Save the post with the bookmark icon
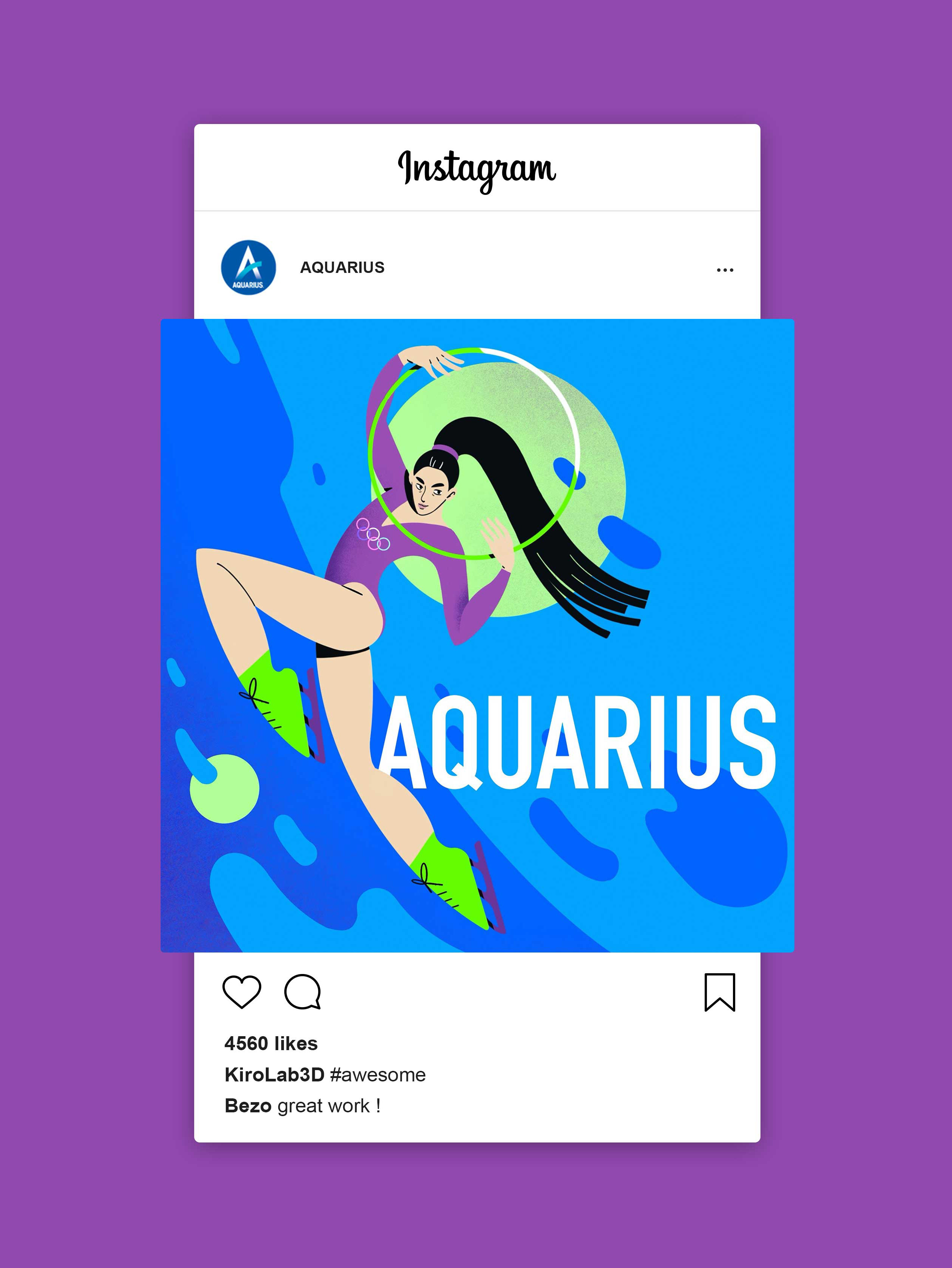Screen dimensions: 952x1268 tap(720, 992)
